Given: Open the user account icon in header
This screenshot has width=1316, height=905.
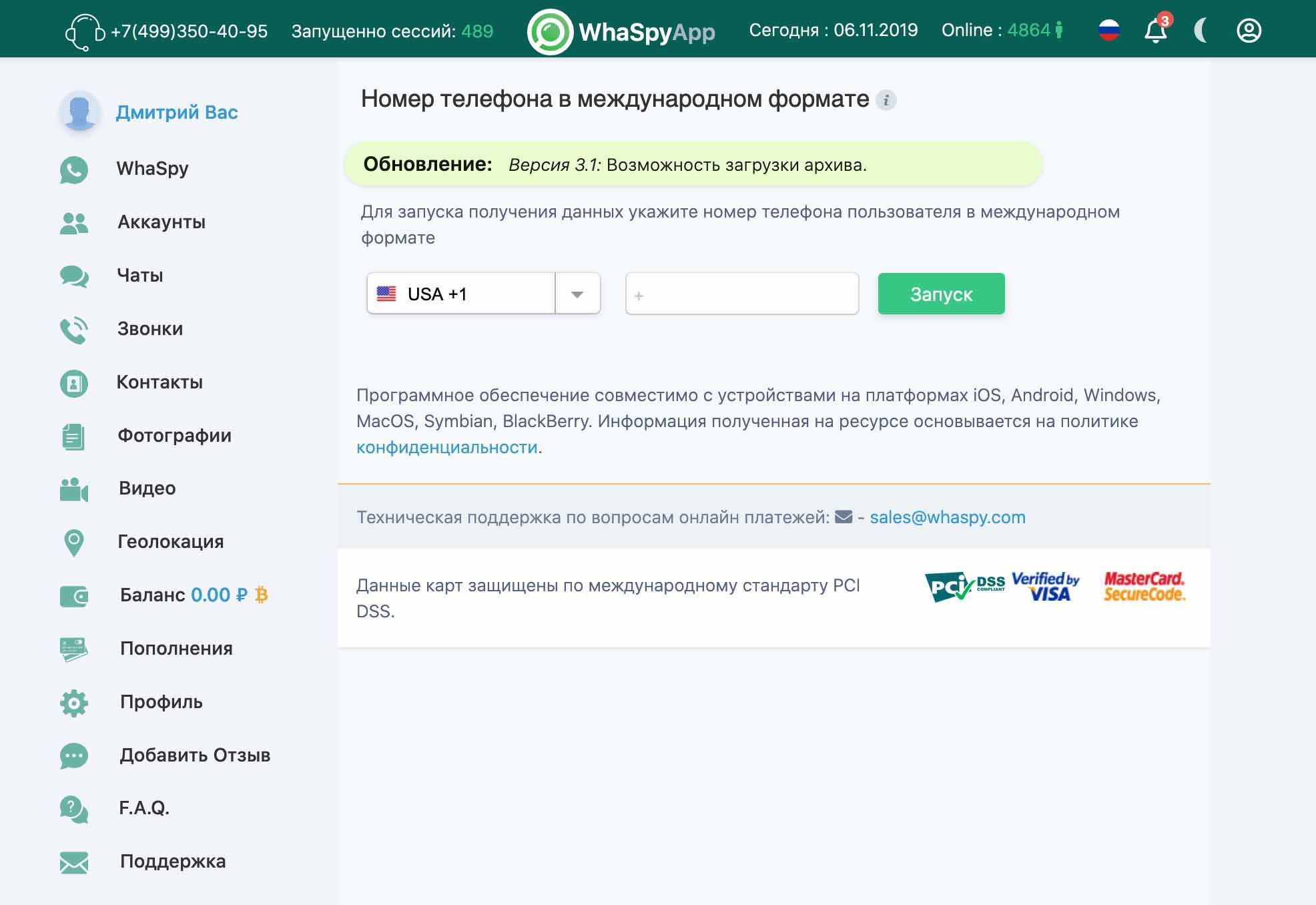Looking at the screenshot, I should 1249,30.
